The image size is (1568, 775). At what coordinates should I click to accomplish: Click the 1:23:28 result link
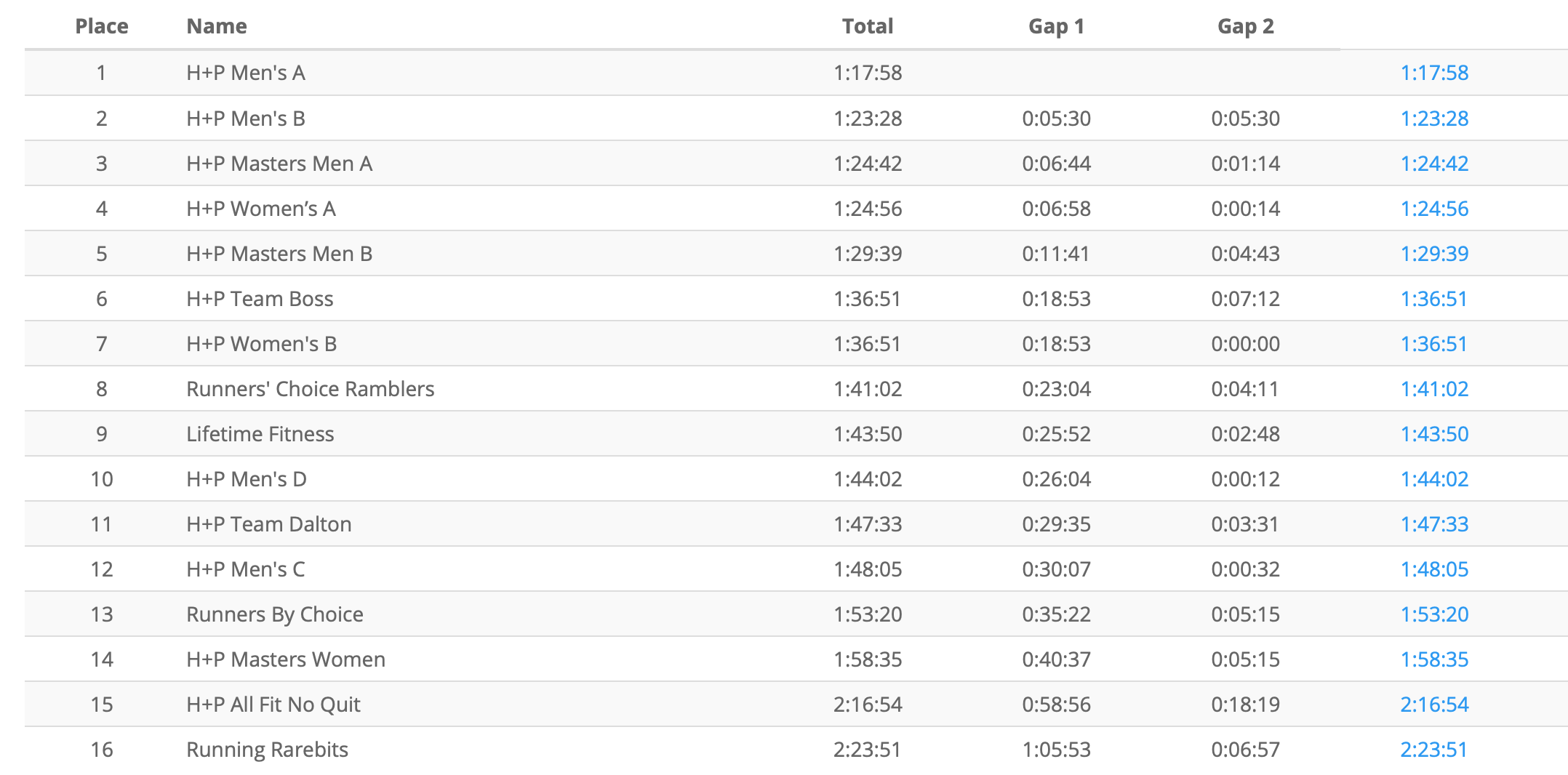[x=1434, y=119]
